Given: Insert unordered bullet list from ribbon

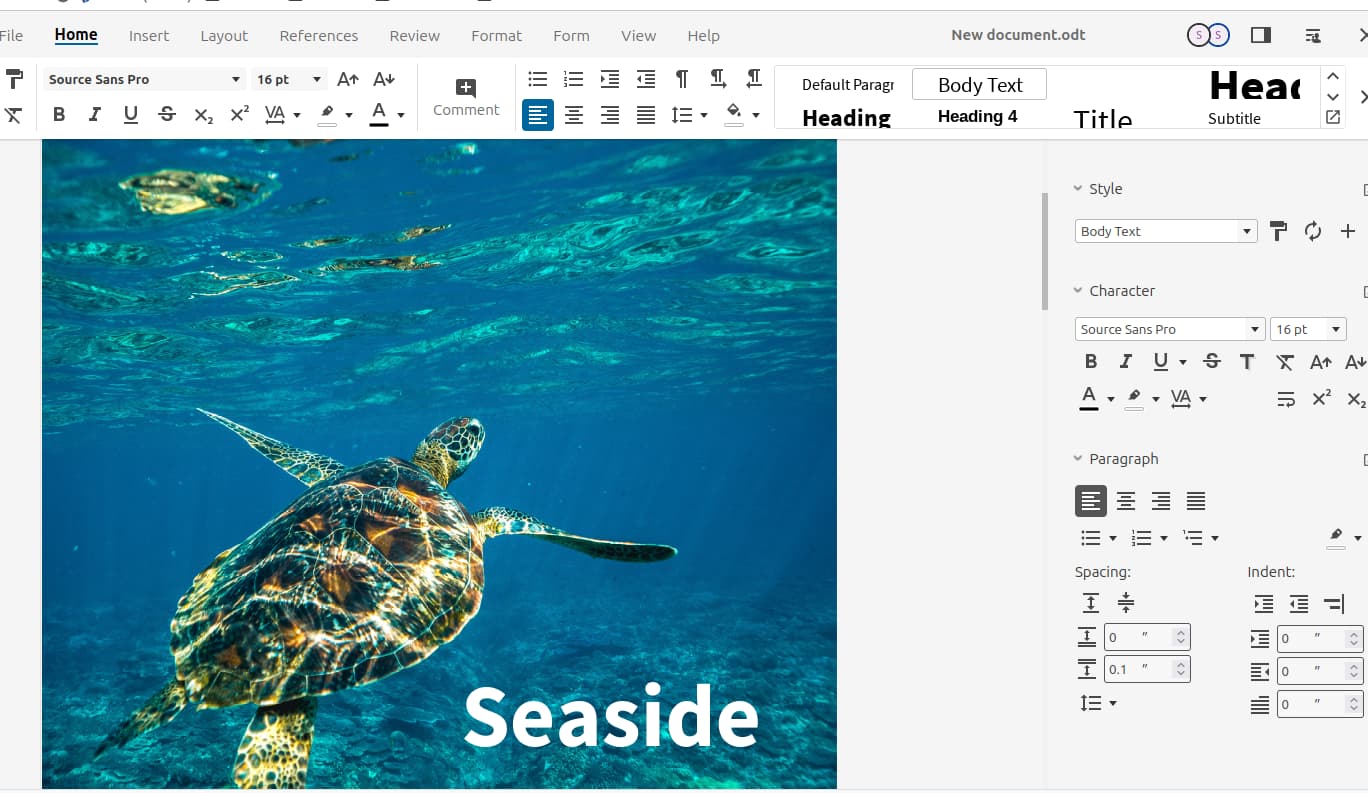Looking at the screenshot, I should click(538, 79).
